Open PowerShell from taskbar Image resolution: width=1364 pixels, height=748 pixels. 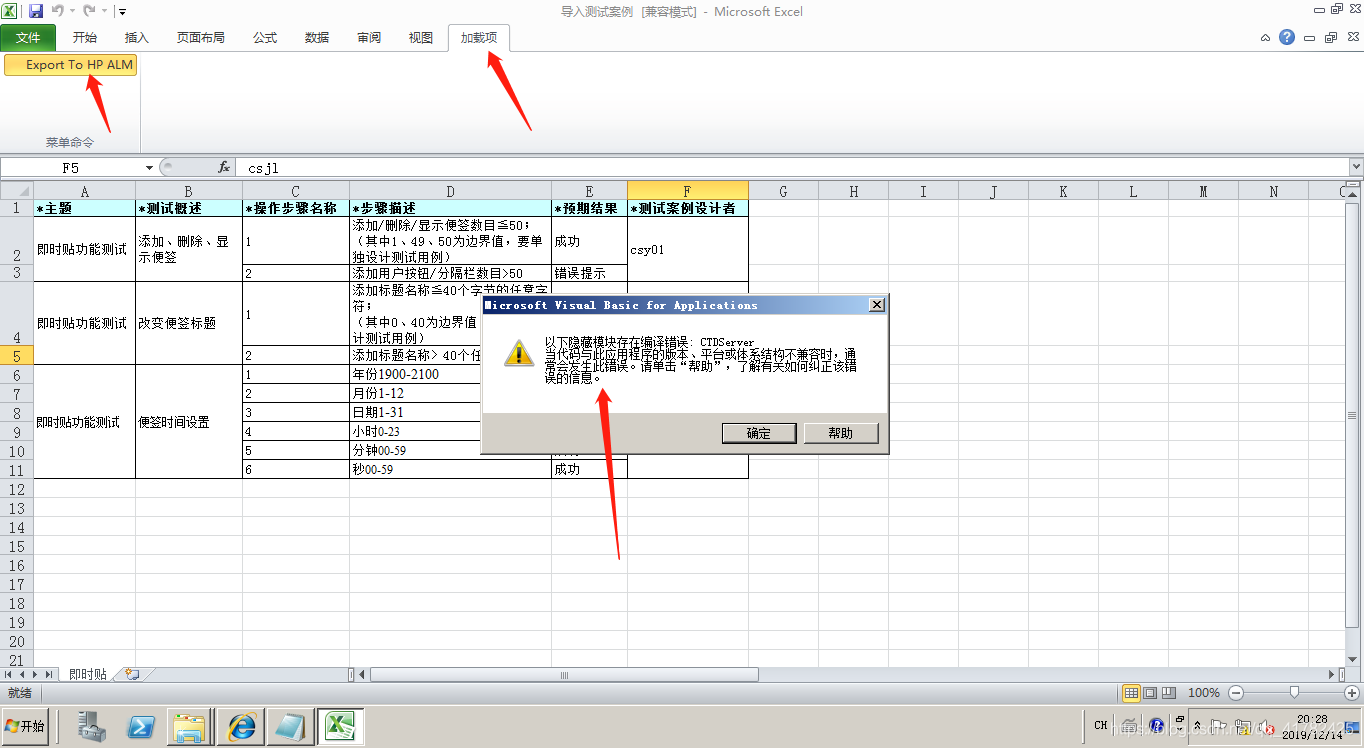(141, 727)
